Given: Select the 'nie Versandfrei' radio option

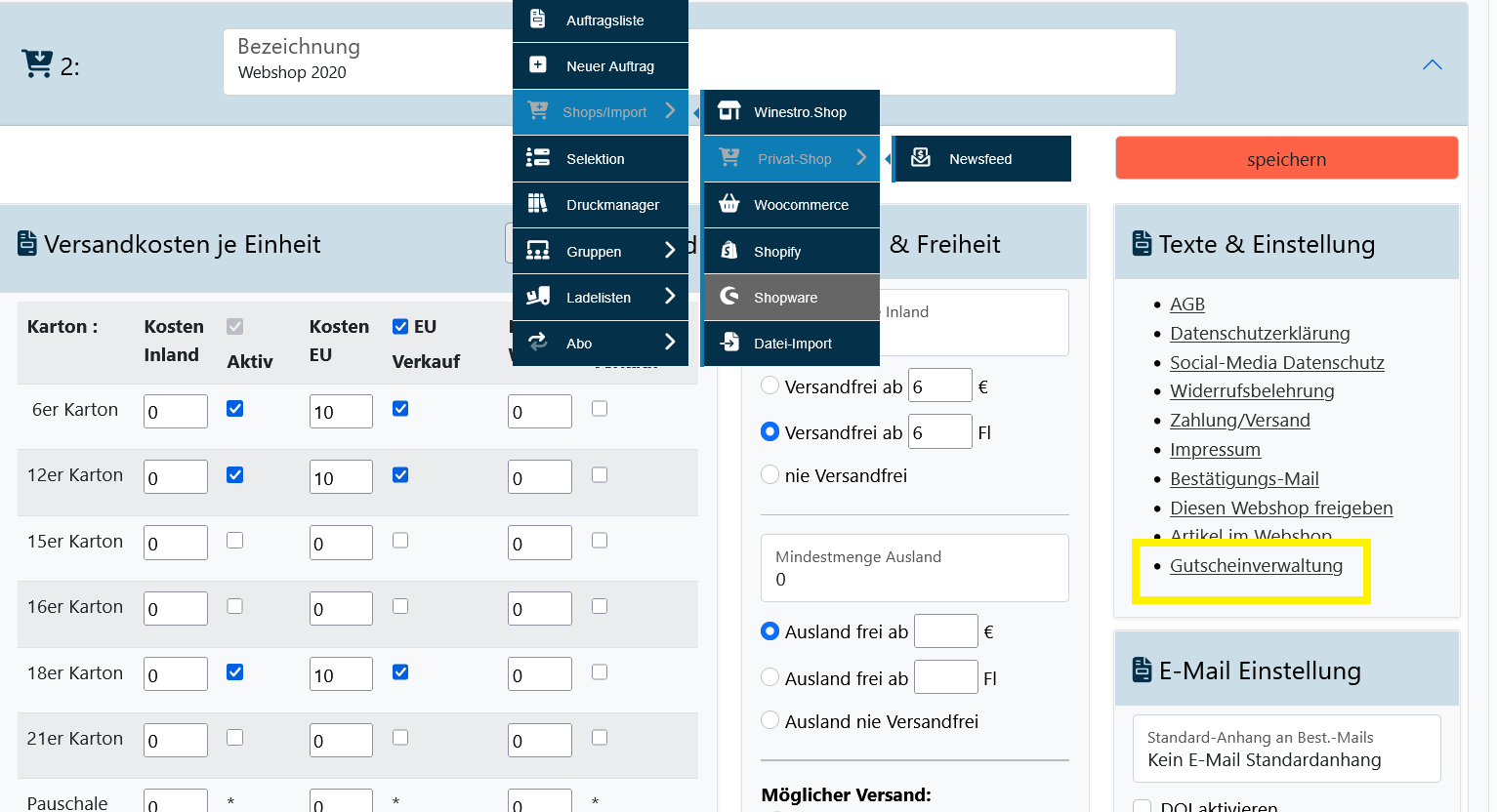Looking at the screenshot, I should pos(770,475).
